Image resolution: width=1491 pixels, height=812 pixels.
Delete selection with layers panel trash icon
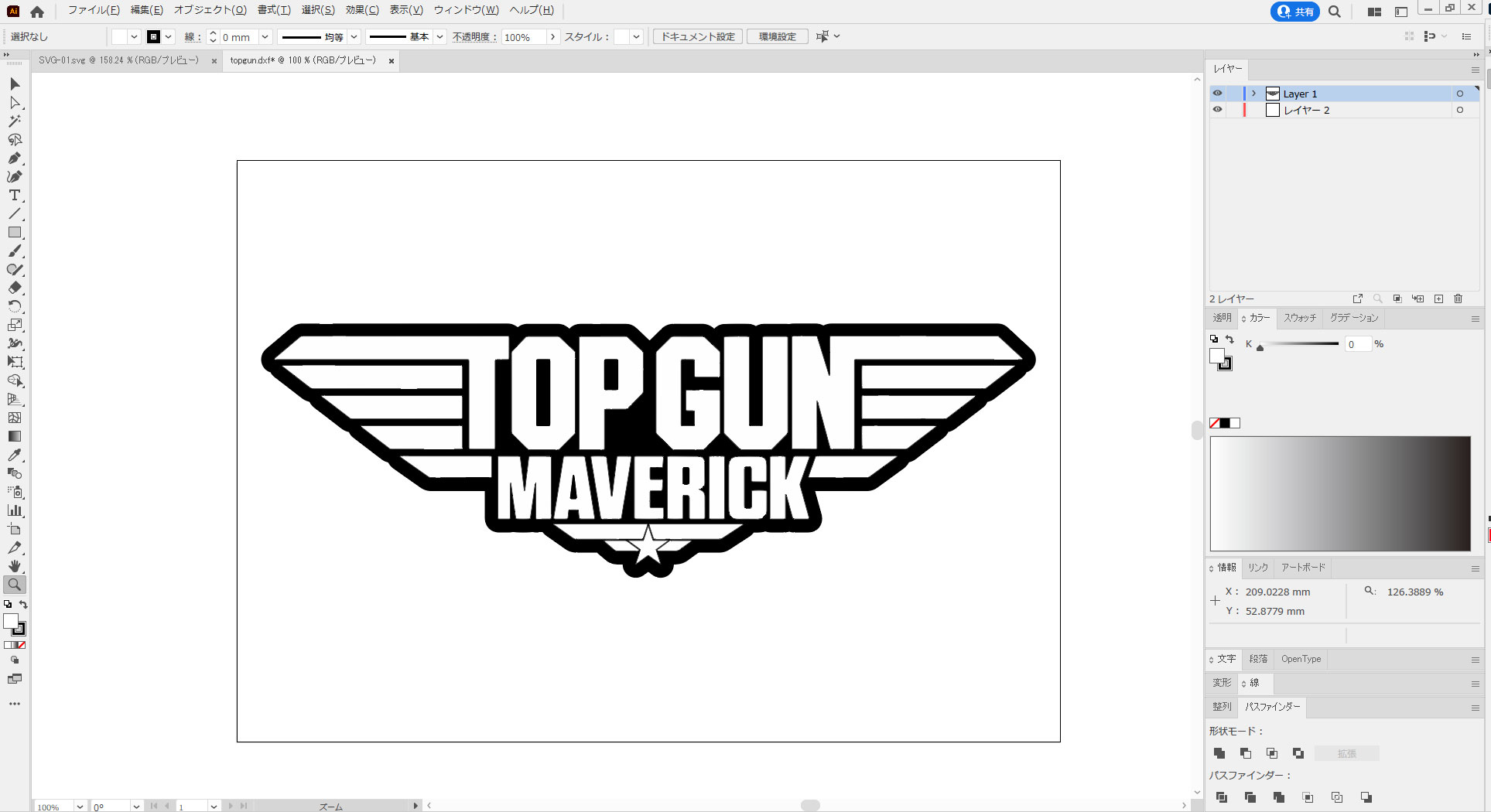pyautogui.click(x=1458, y=299)
